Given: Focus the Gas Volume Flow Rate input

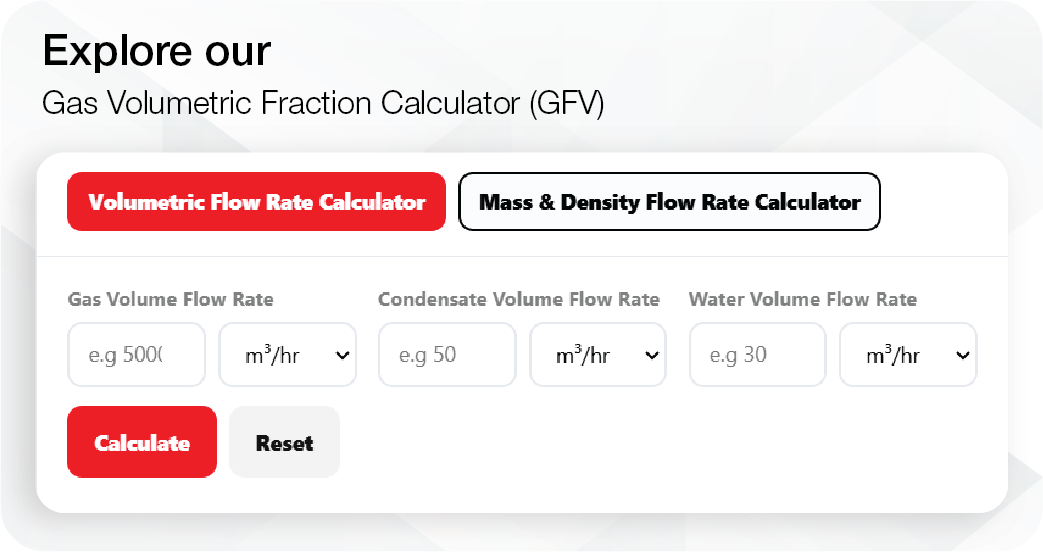Looking at the screenshot, I should point(137,355).
